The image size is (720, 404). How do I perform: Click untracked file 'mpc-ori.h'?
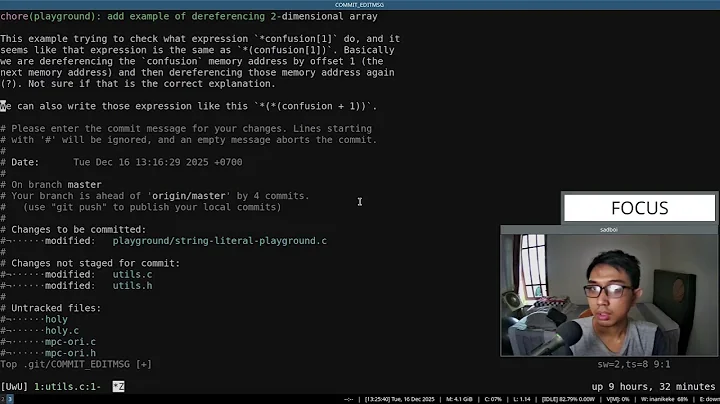tap(70, 353)
